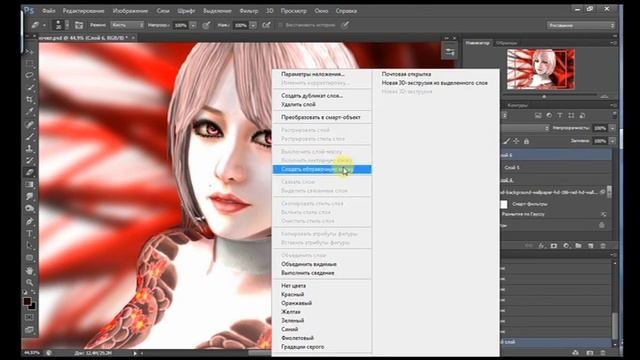Filter layers by adjustment icon

coord(549,116)
